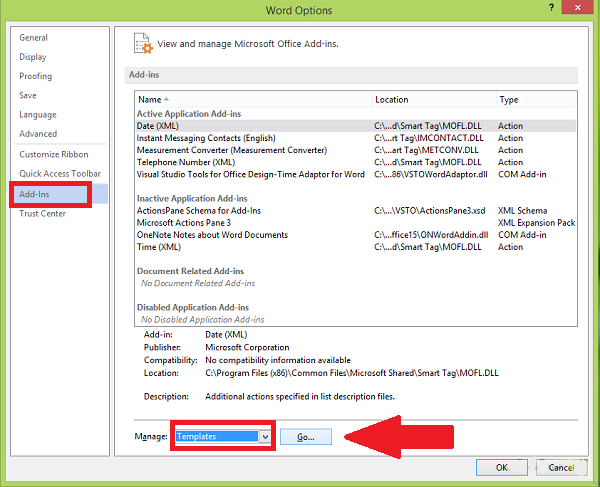This screenshot has height=487, width=600.
Task: Select the Trust Center category
Action: 43,213
